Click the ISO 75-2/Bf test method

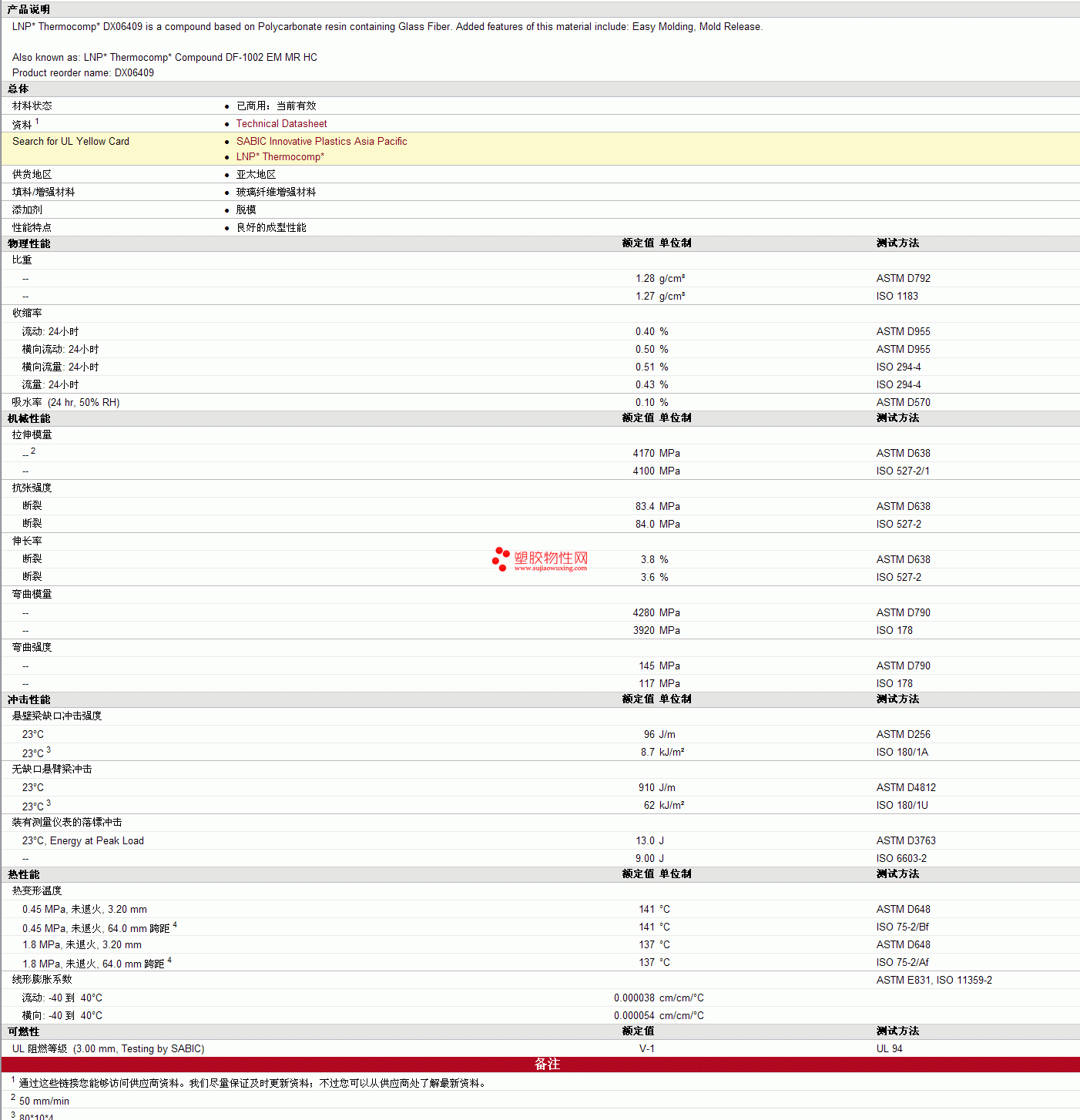tap(903, 927)
